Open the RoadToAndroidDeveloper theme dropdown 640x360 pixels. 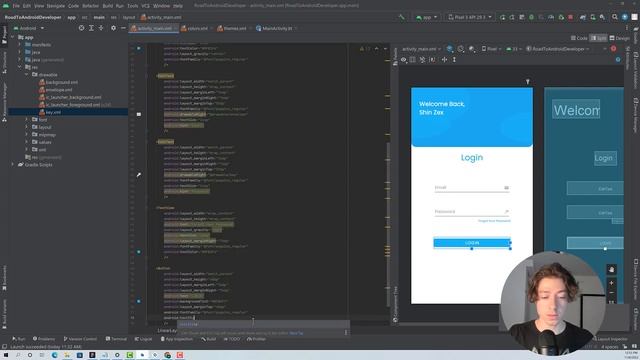(558, 49)
